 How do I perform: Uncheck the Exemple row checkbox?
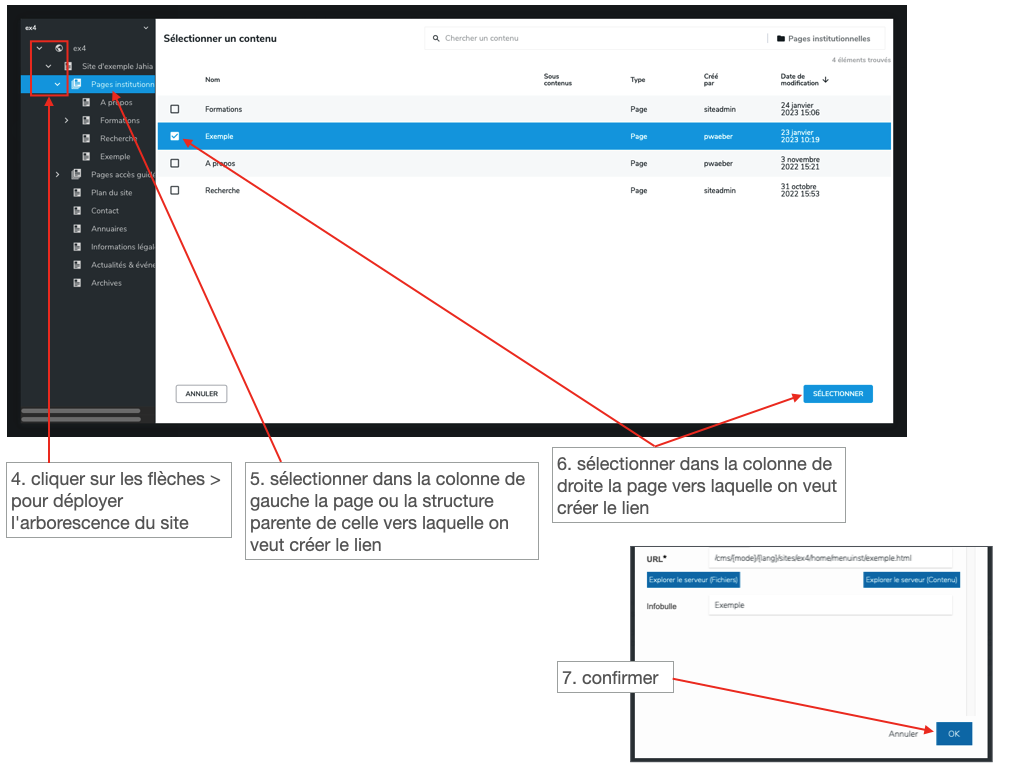[175, 136]
